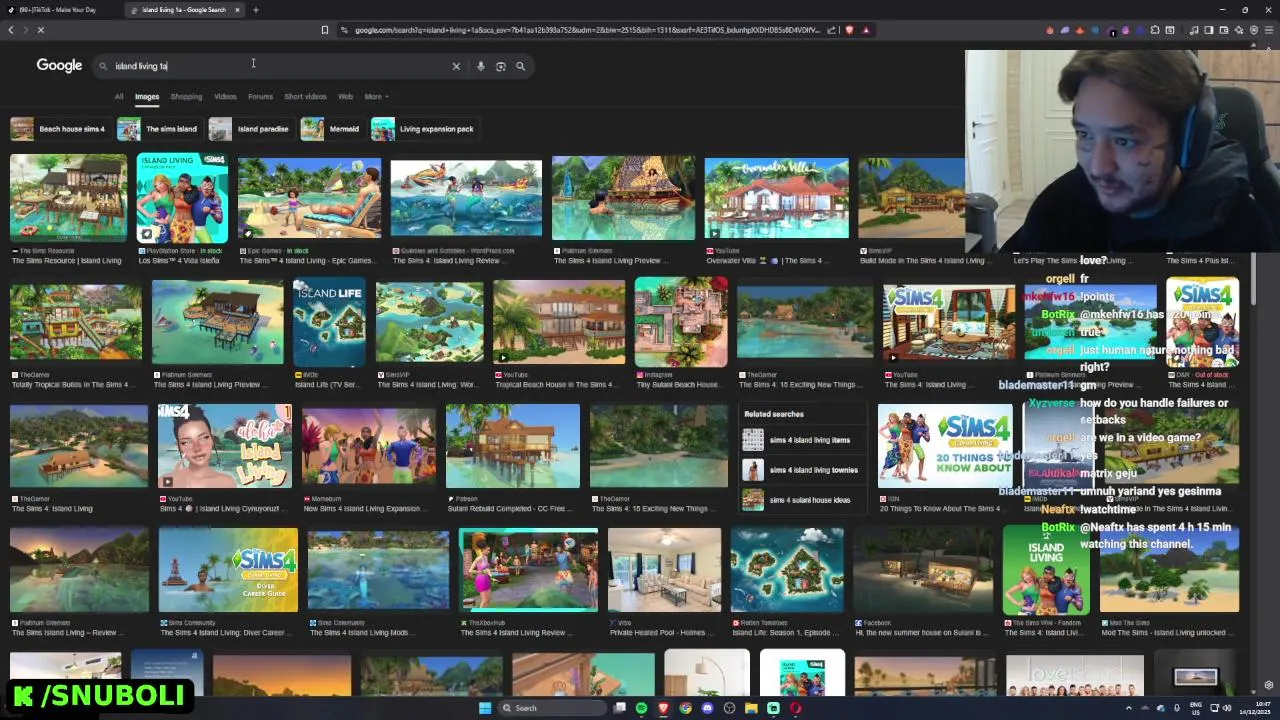Open search by image camera icon
This screenshot has width=1280, height=720.
pos(500,66)
